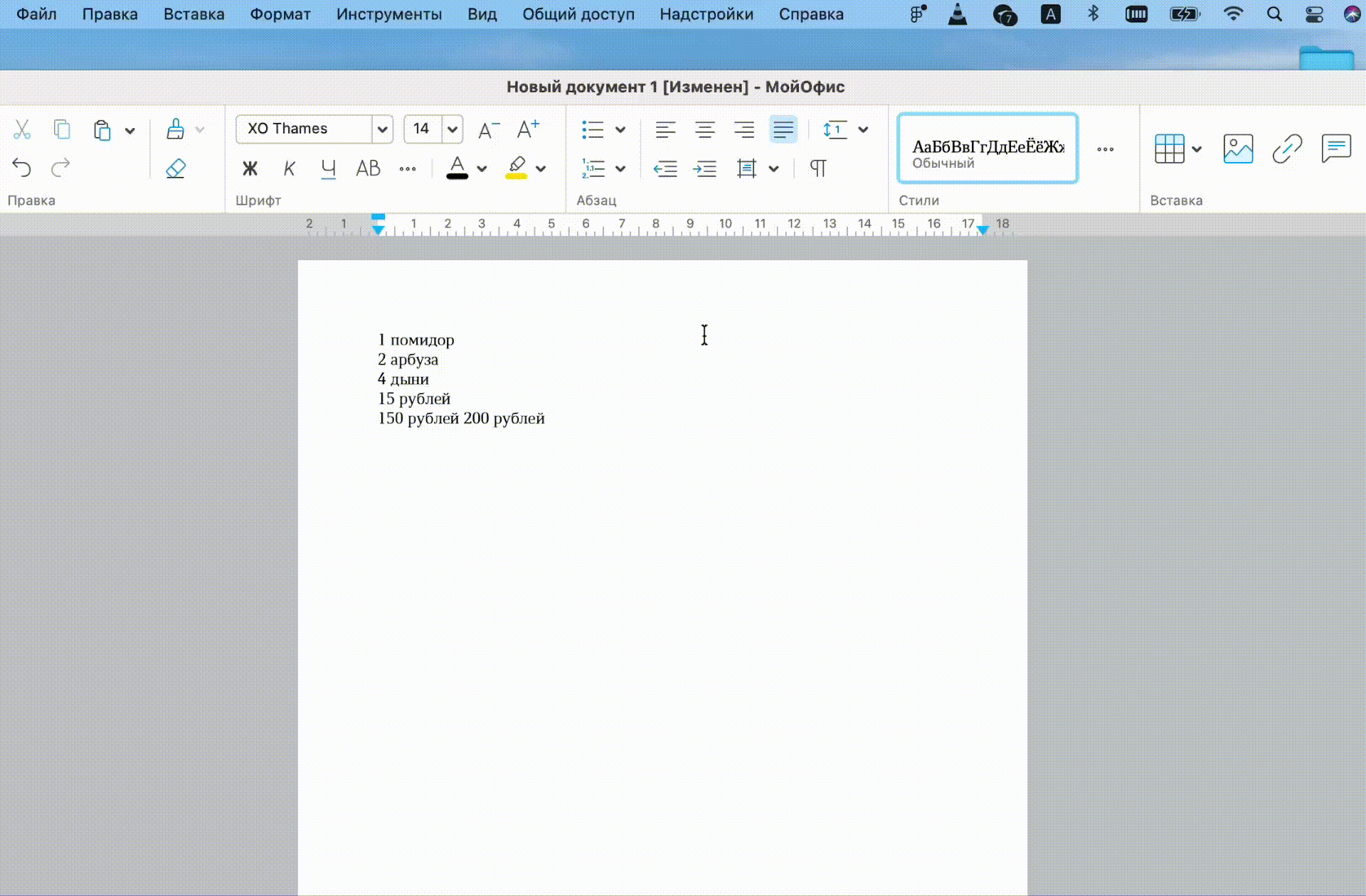Expand the font size 14 dropdown
Viewport: 1366px width, 896px height.
452,129
